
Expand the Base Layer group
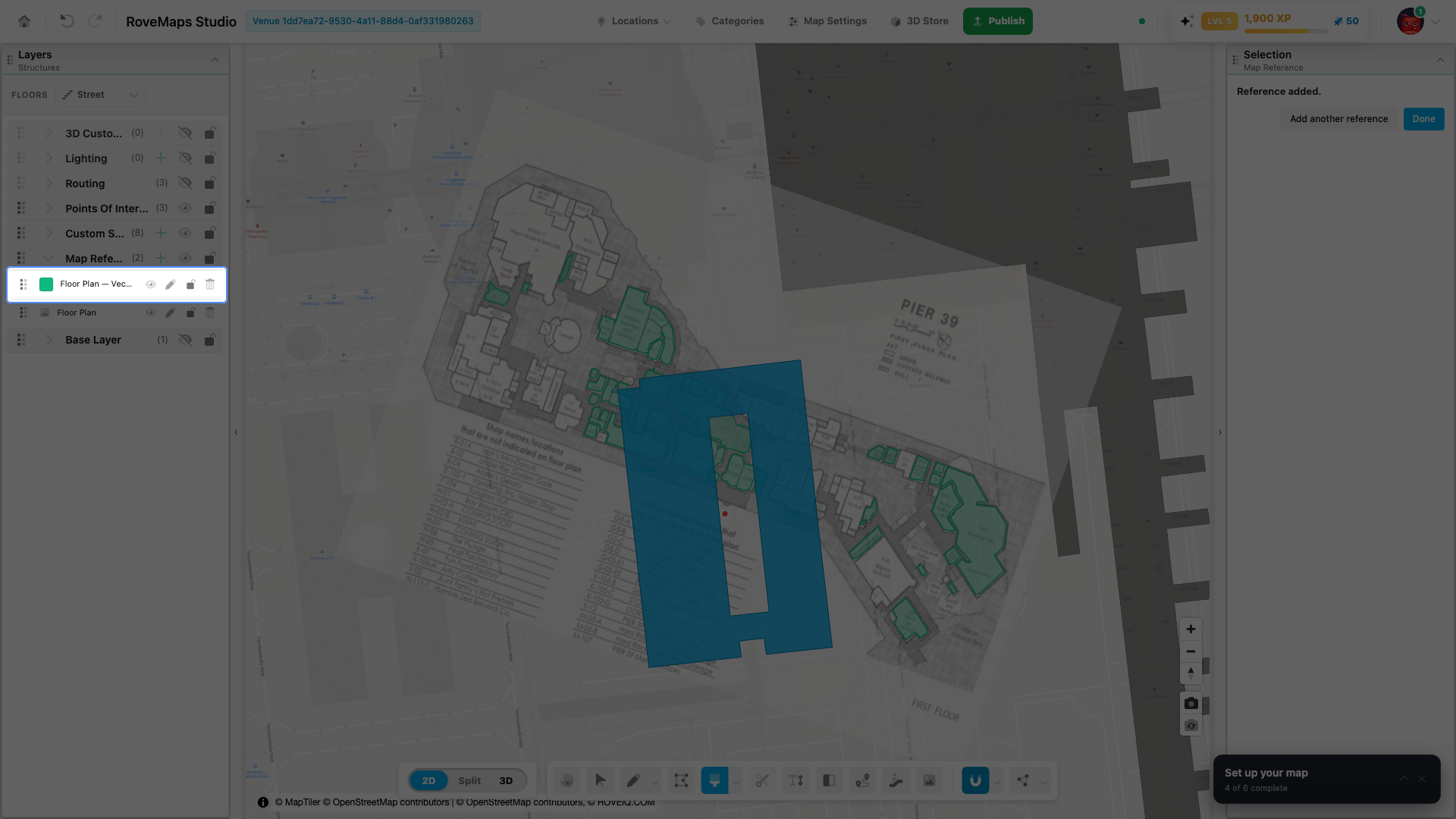49,340
